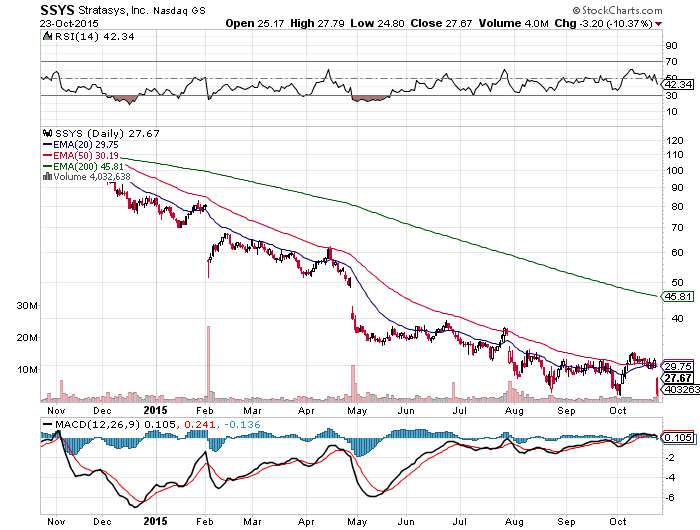The image size is (700, 530).
Task: Click the EMA(20) 29.75 legend entry
Action: [80, 145]
